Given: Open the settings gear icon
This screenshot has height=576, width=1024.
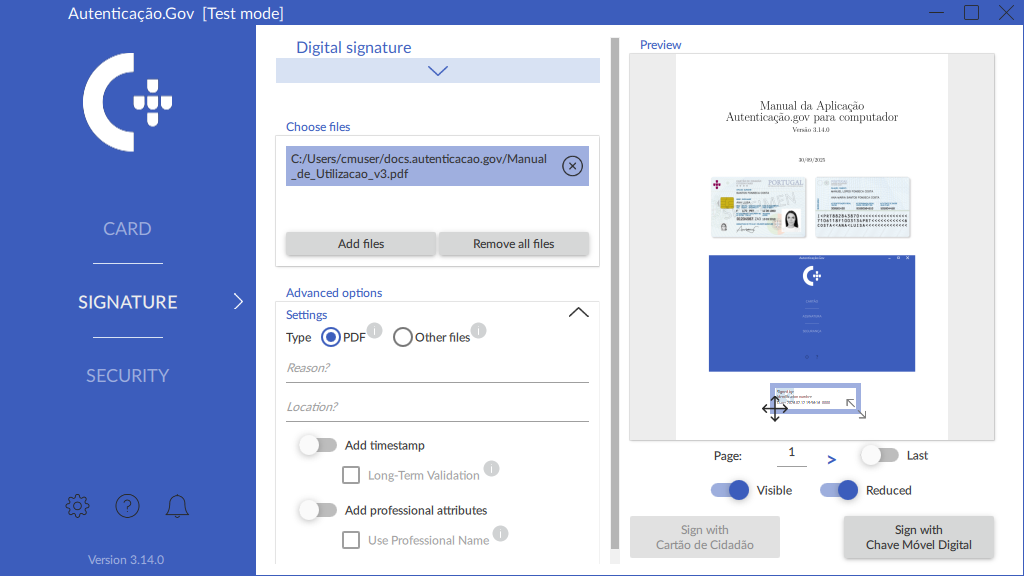Looking at the screenshot, I should pos(77,506).
